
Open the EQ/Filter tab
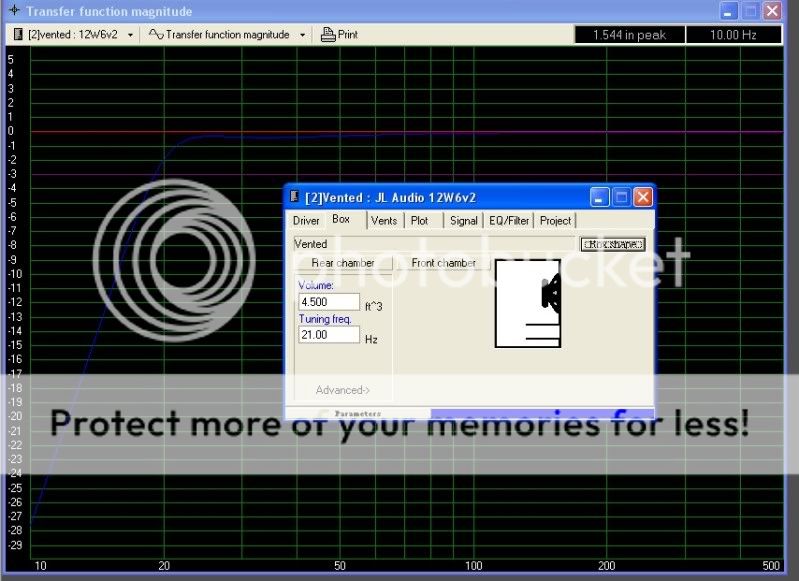(x=507, y=220)
